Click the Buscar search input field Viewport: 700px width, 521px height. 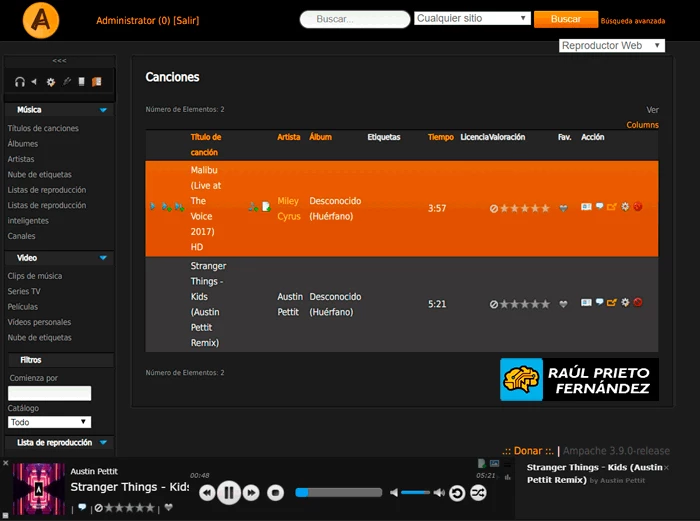pyautogui.click(x=354, y=19)
